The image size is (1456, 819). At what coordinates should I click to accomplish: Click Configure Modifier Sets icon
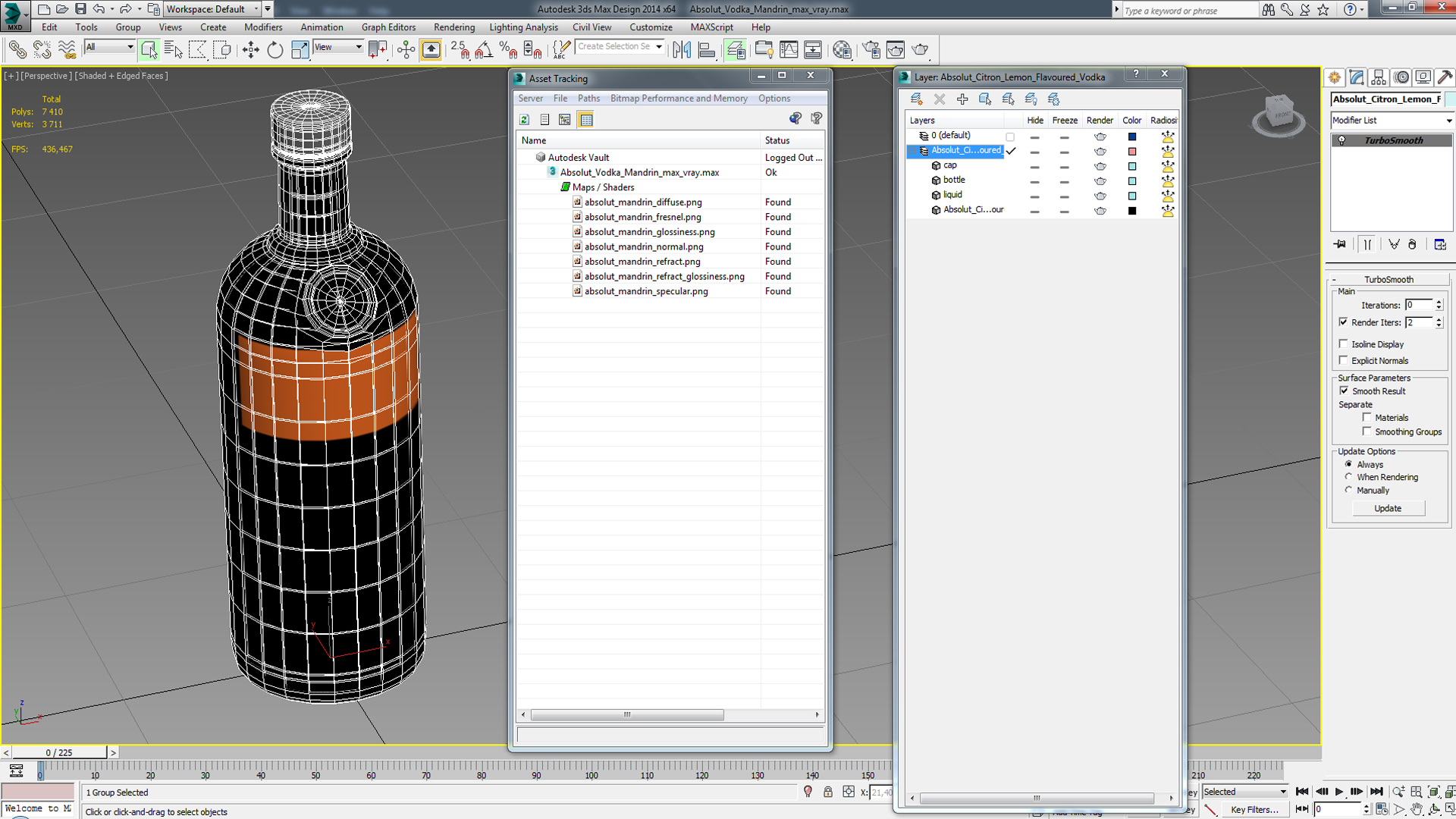tap(1440, 244)
